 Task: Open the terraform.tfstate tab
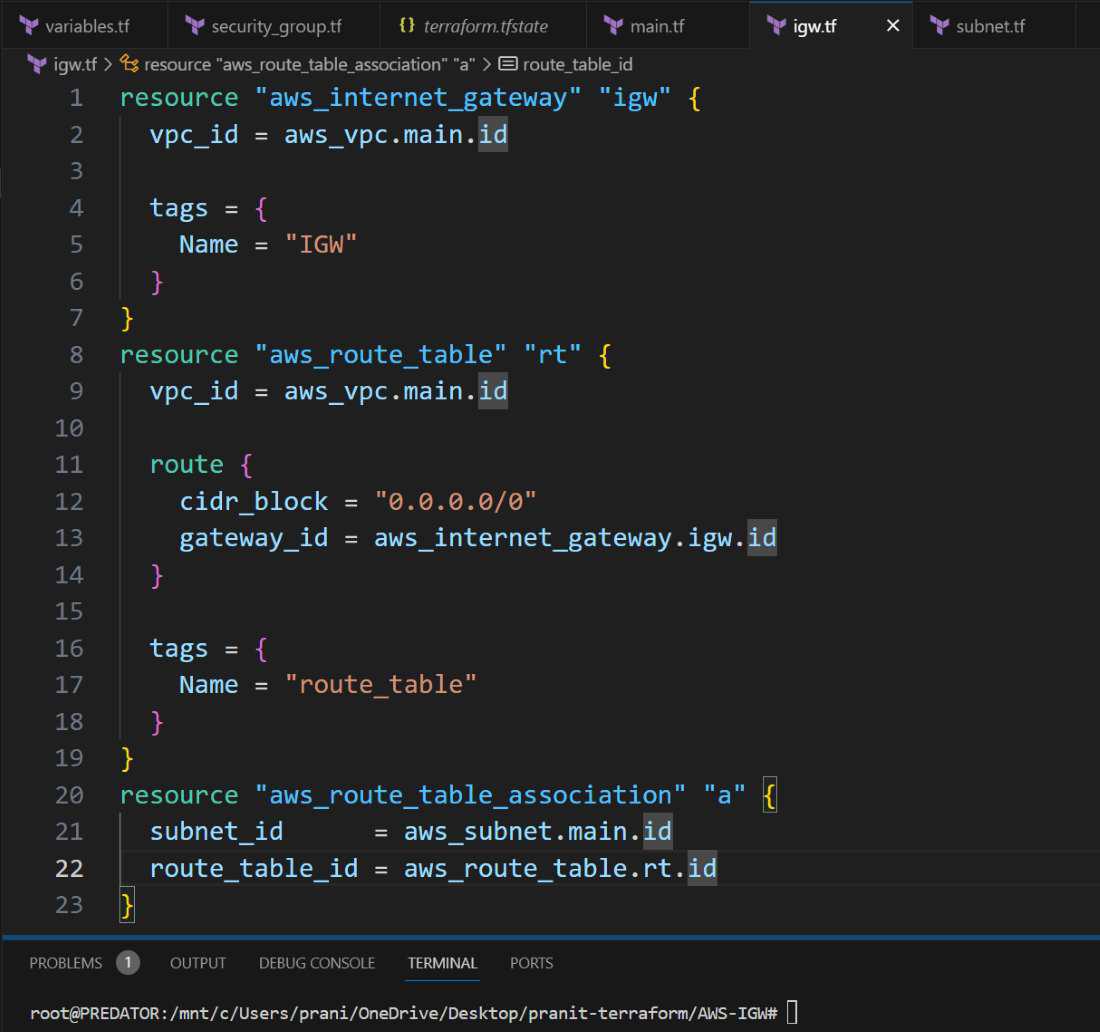point(485,26)
